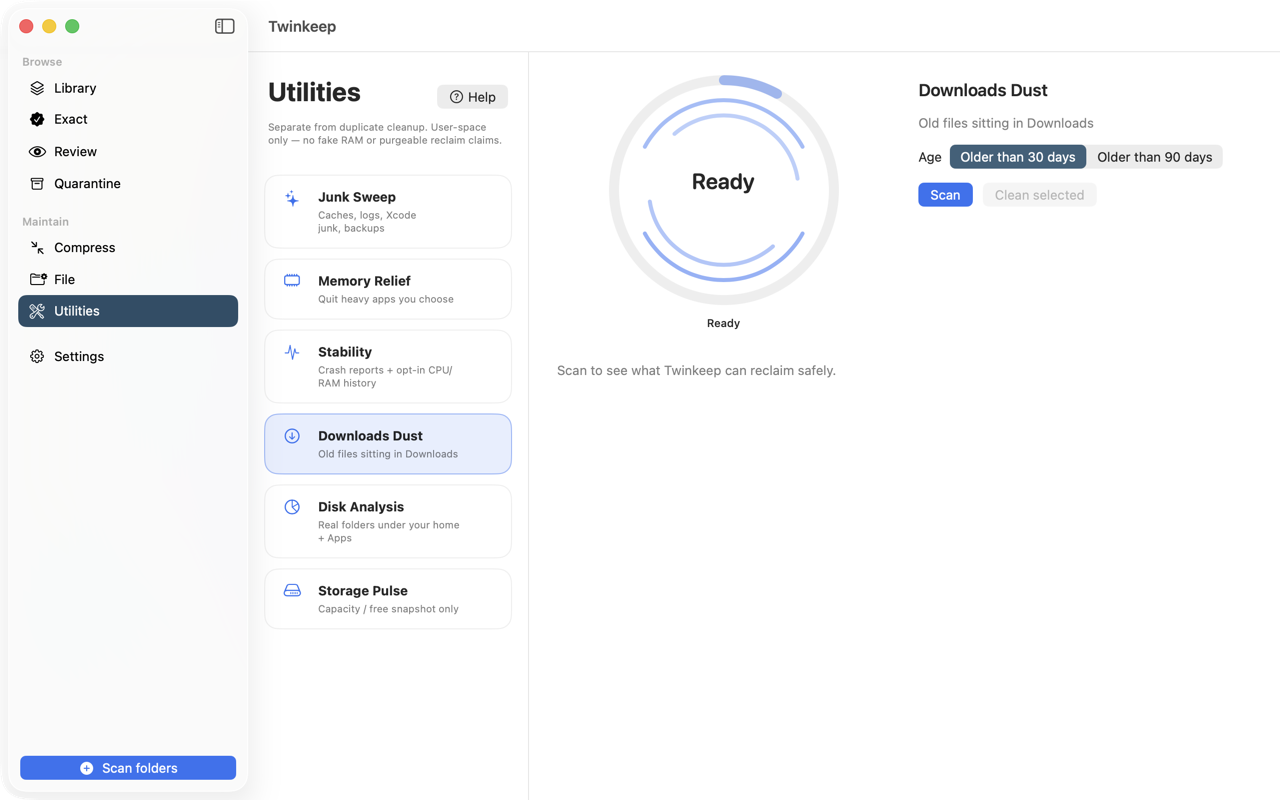Go to the Exact section
The height and width of the screenshot is (800, 1280).
[x=128, y=119]
